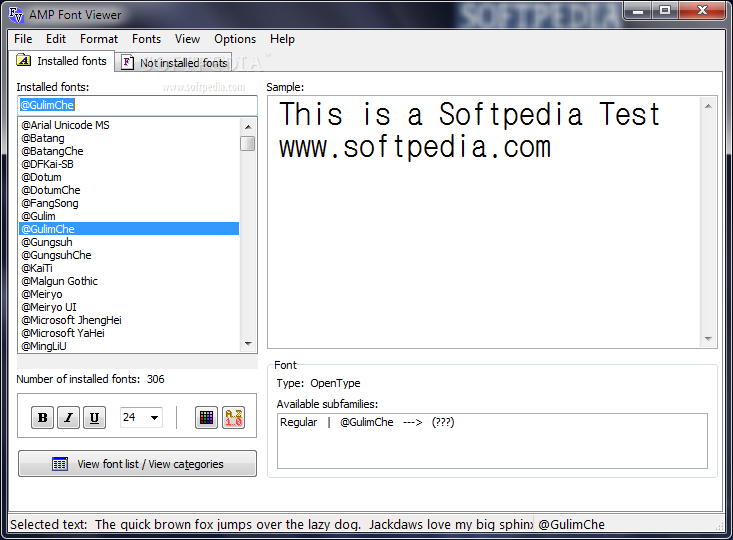Viewport: 733px width, 540px height.
Task: Close the AMP Font Viewer window
Action: [702, 11]
